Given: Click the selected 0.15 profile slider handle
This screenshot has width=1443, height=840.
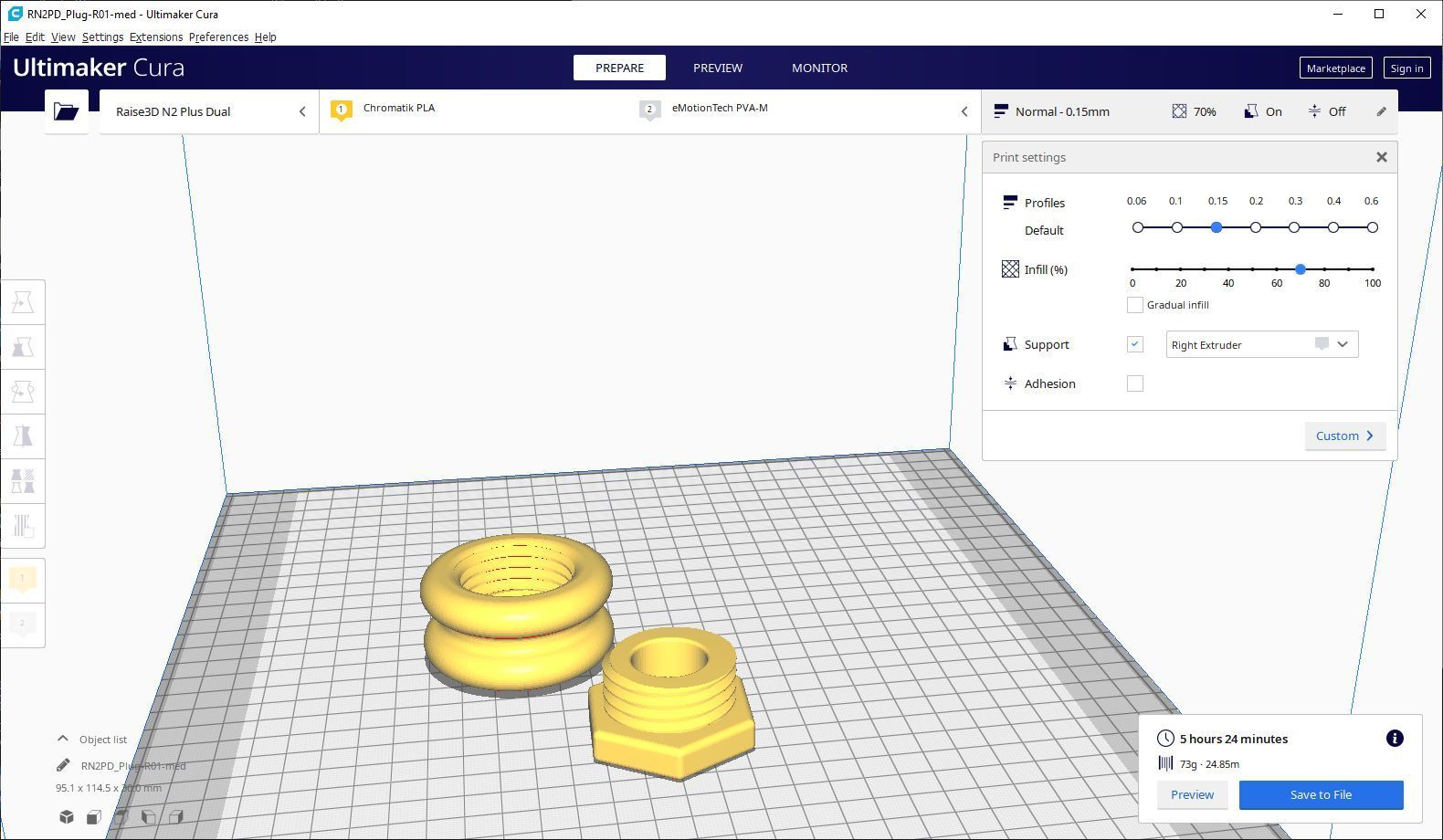Looking at the screenshot, I should point(1217,227).
